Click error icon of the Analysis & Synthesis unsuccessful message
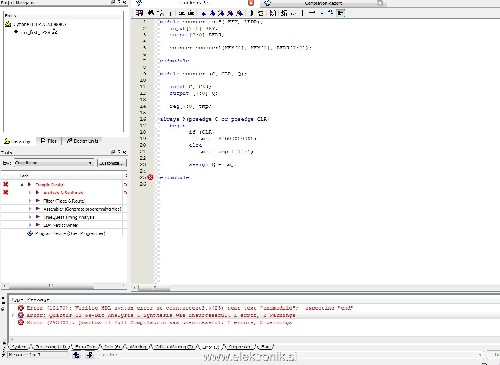500x365 pixels. coord(21,315)
